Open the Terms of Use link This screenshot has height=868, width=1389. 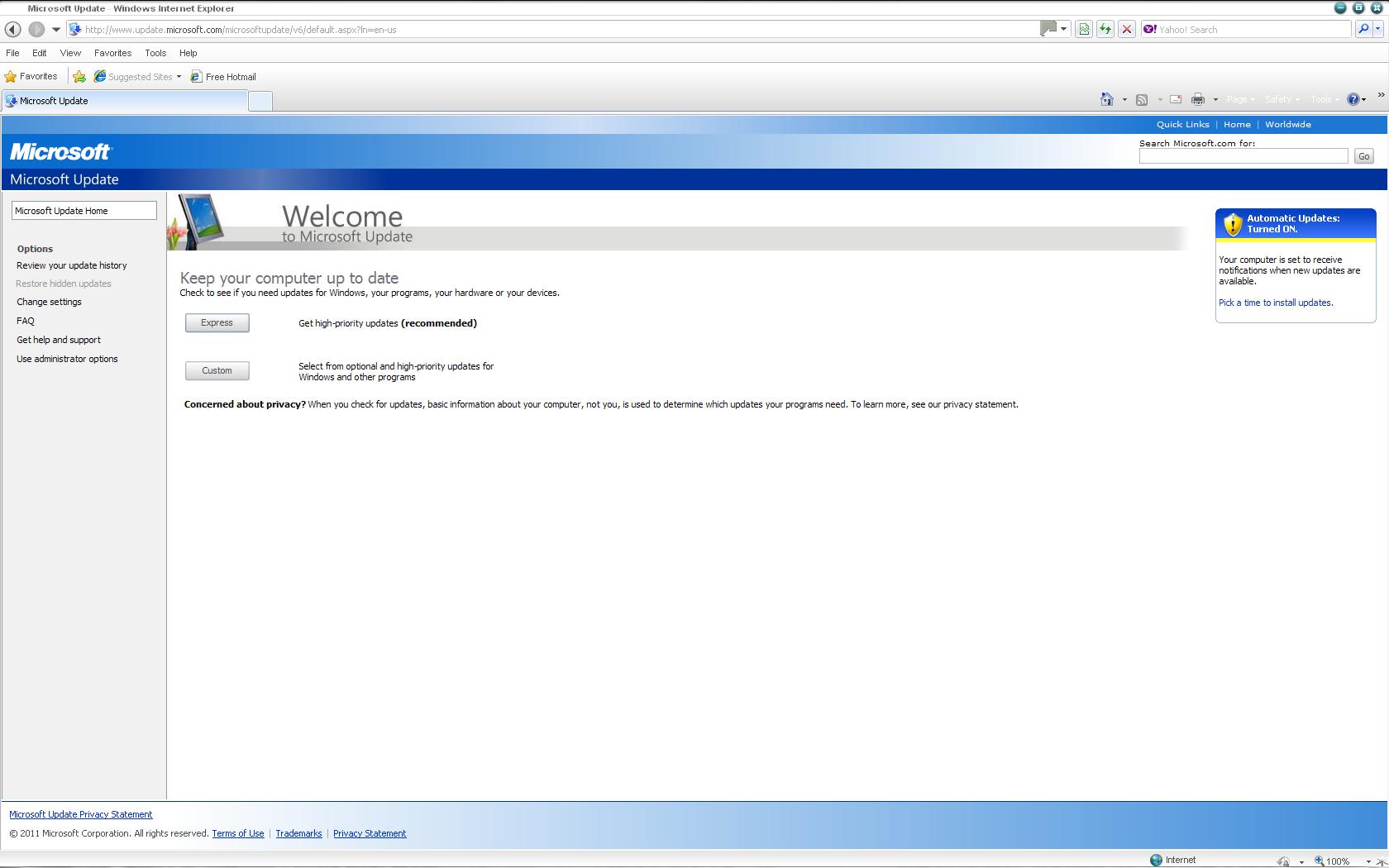[x=238, y=833]
